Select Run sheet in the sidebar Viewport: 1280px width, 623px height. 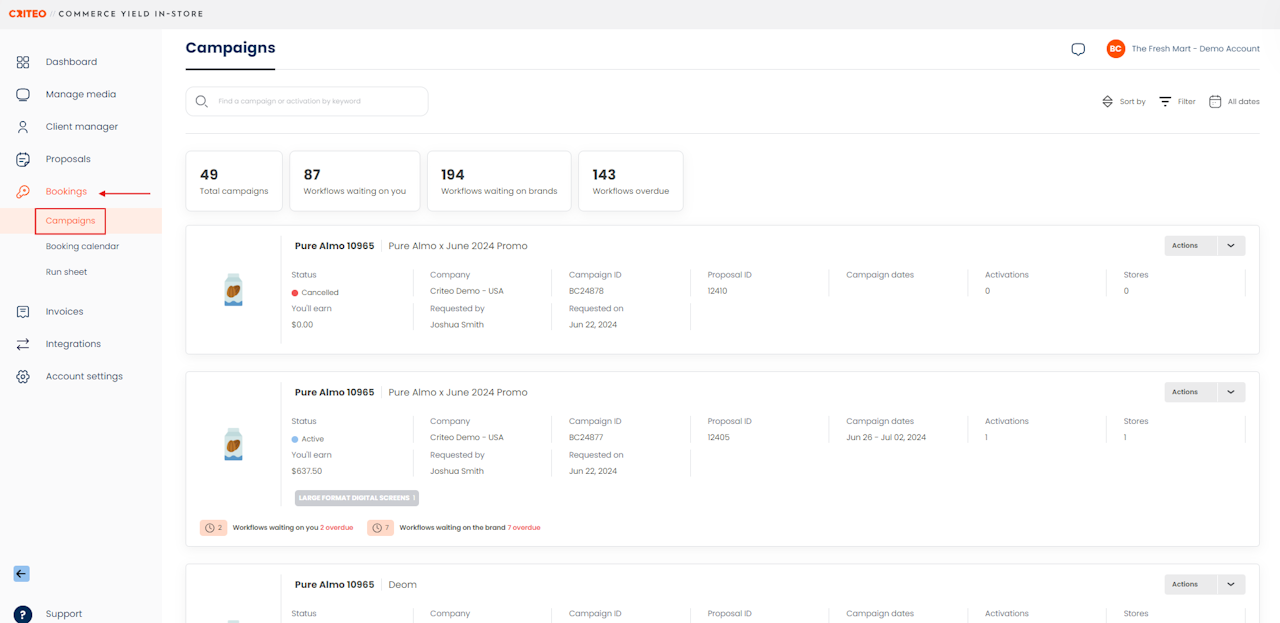coord(66,272)
